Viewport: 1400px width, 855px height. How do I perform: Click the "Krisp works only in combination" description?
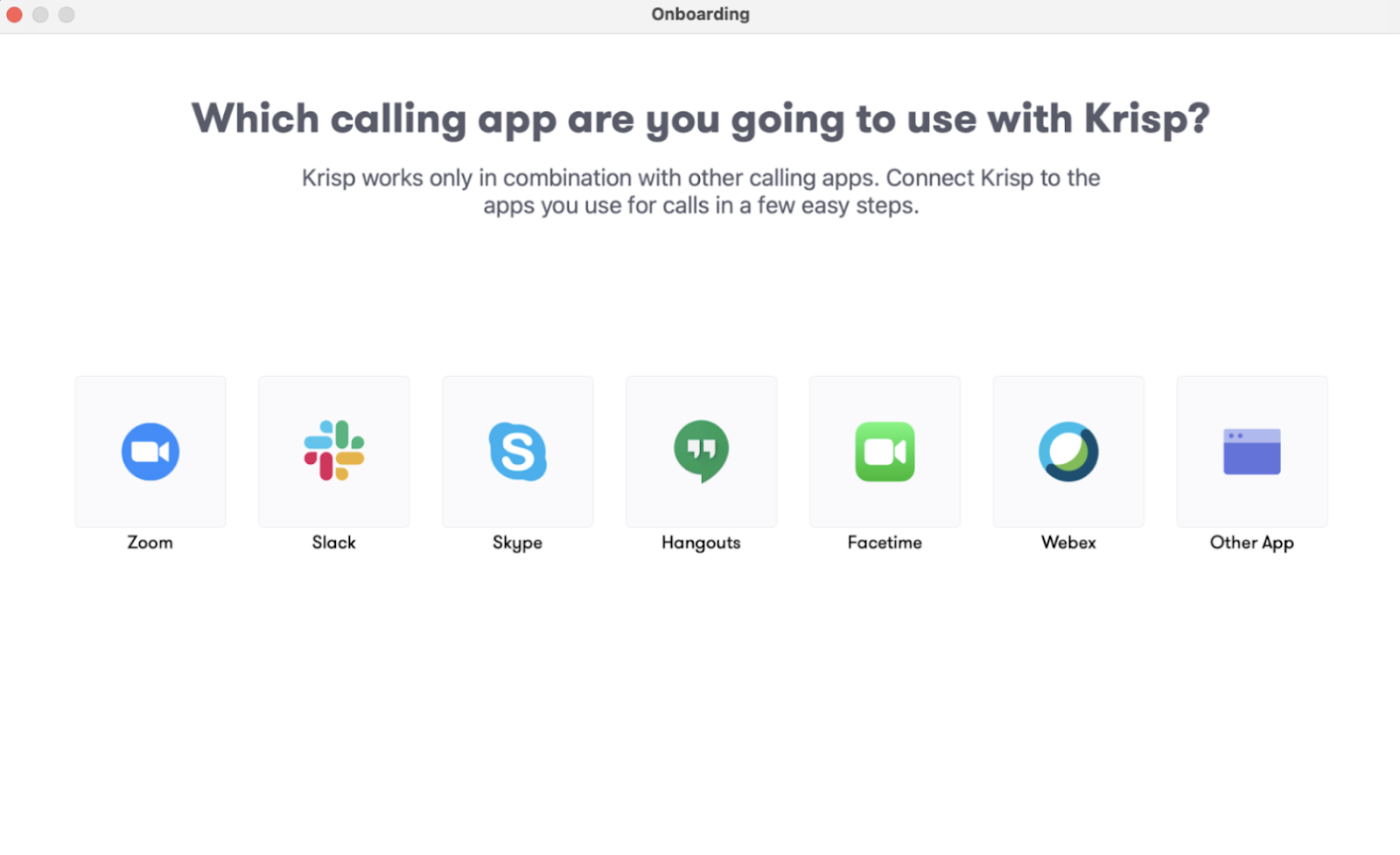pos(701,192)
